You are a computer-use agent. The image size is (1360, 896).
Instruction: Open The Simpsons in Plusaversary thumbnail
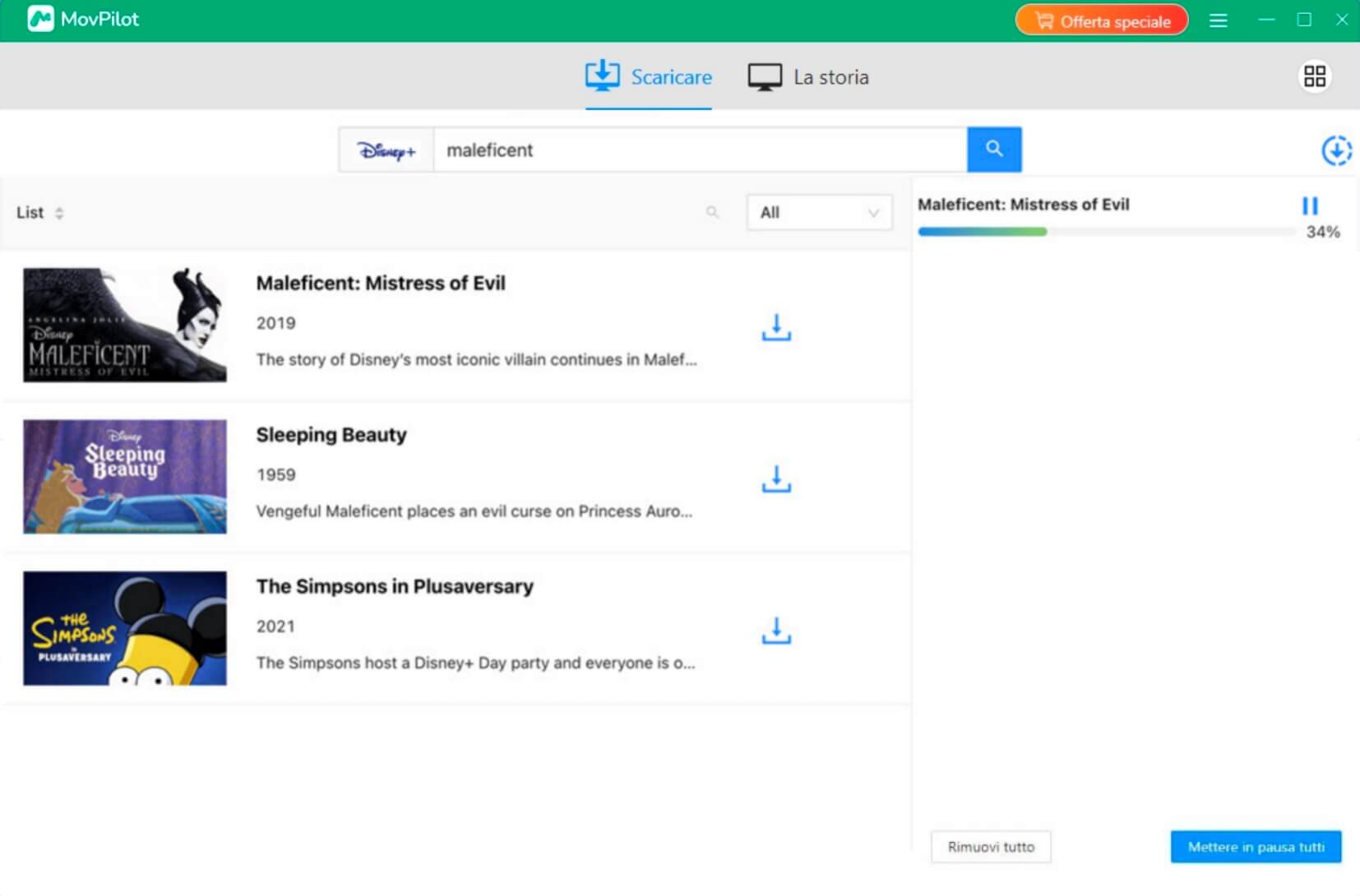125,629
